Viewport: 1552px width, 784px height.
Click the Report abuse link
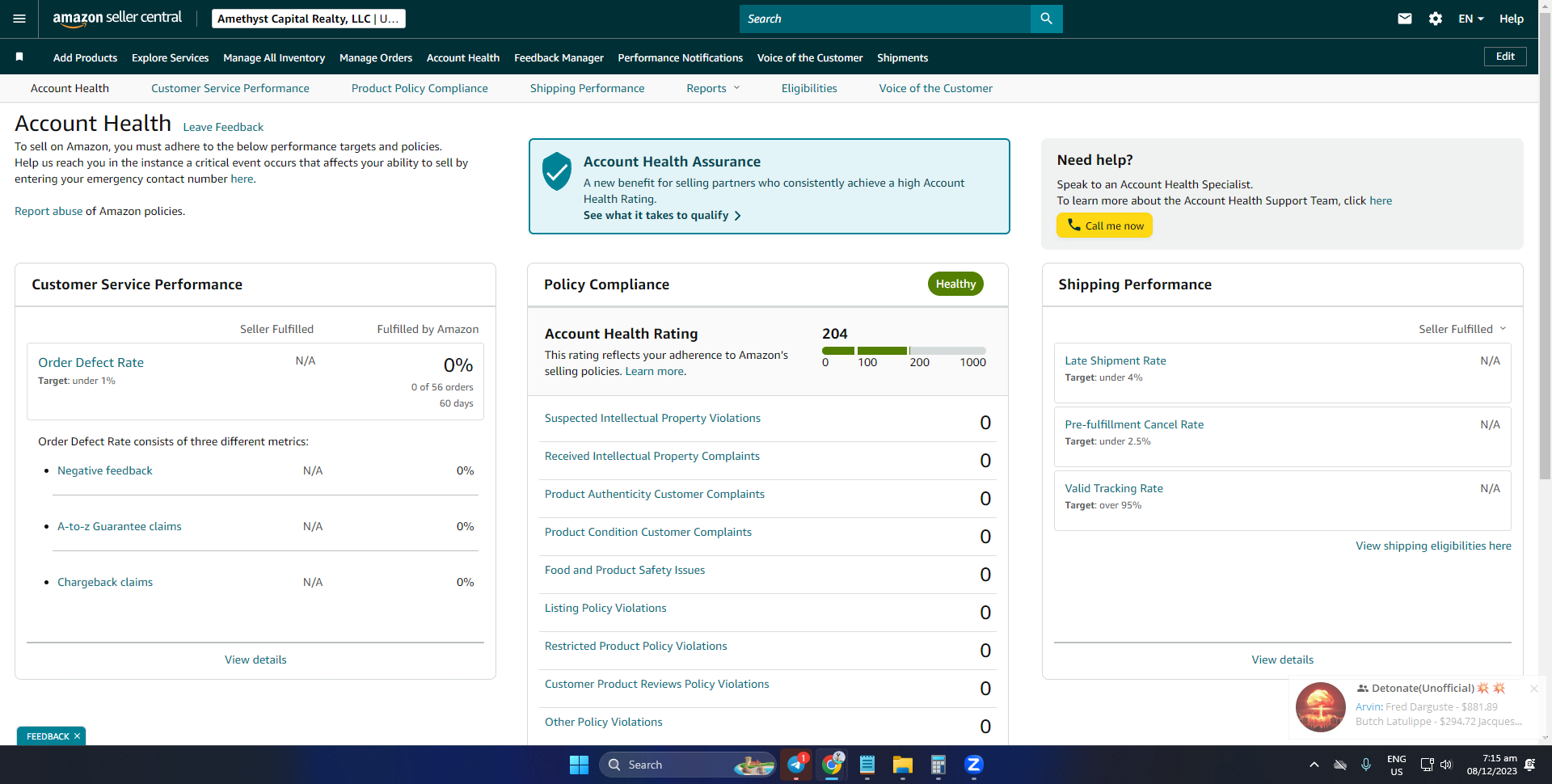tap(48, 211)
